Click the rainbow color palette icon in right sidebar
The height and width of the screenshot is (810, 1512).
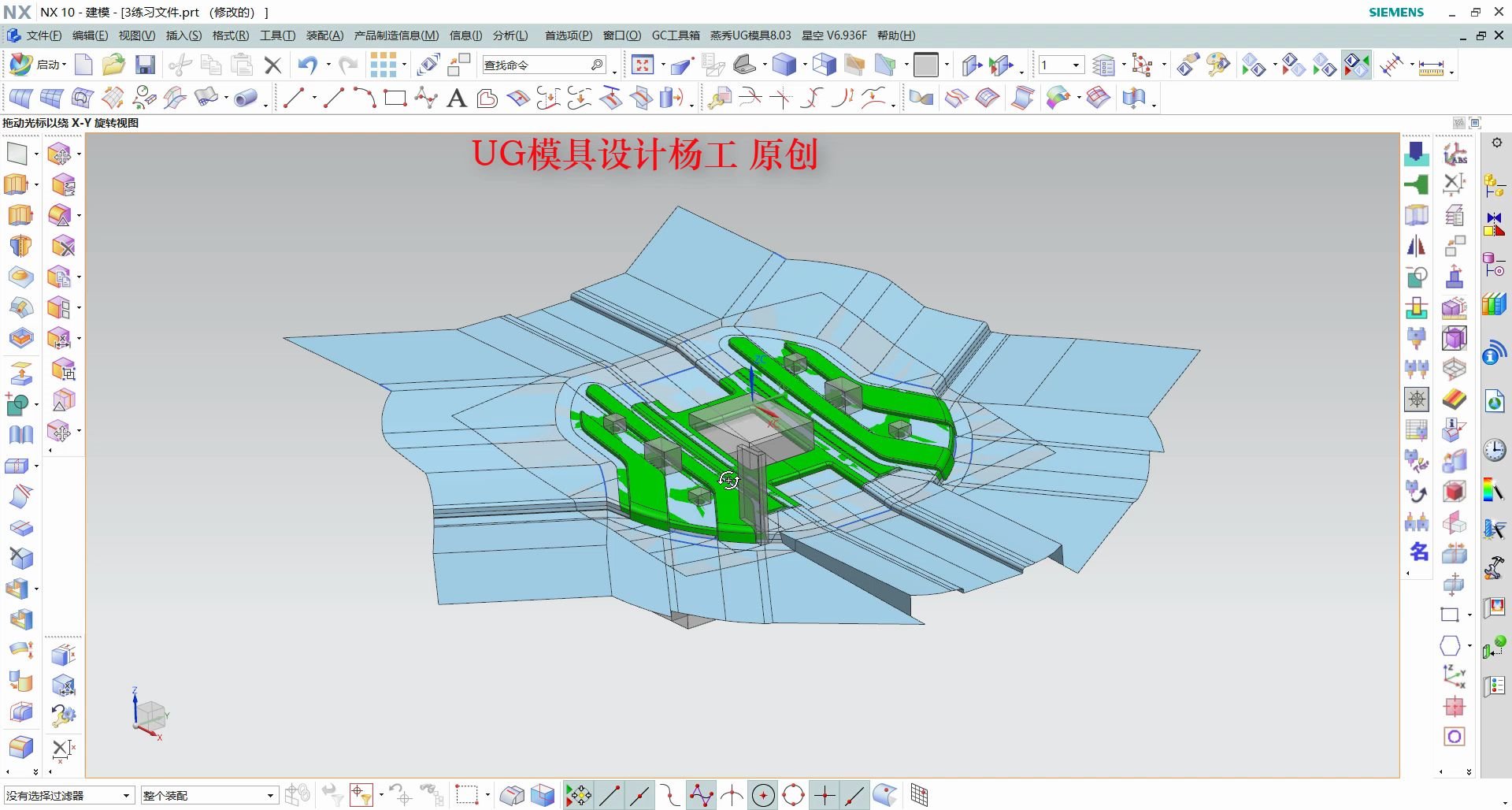click(1494, 490)
